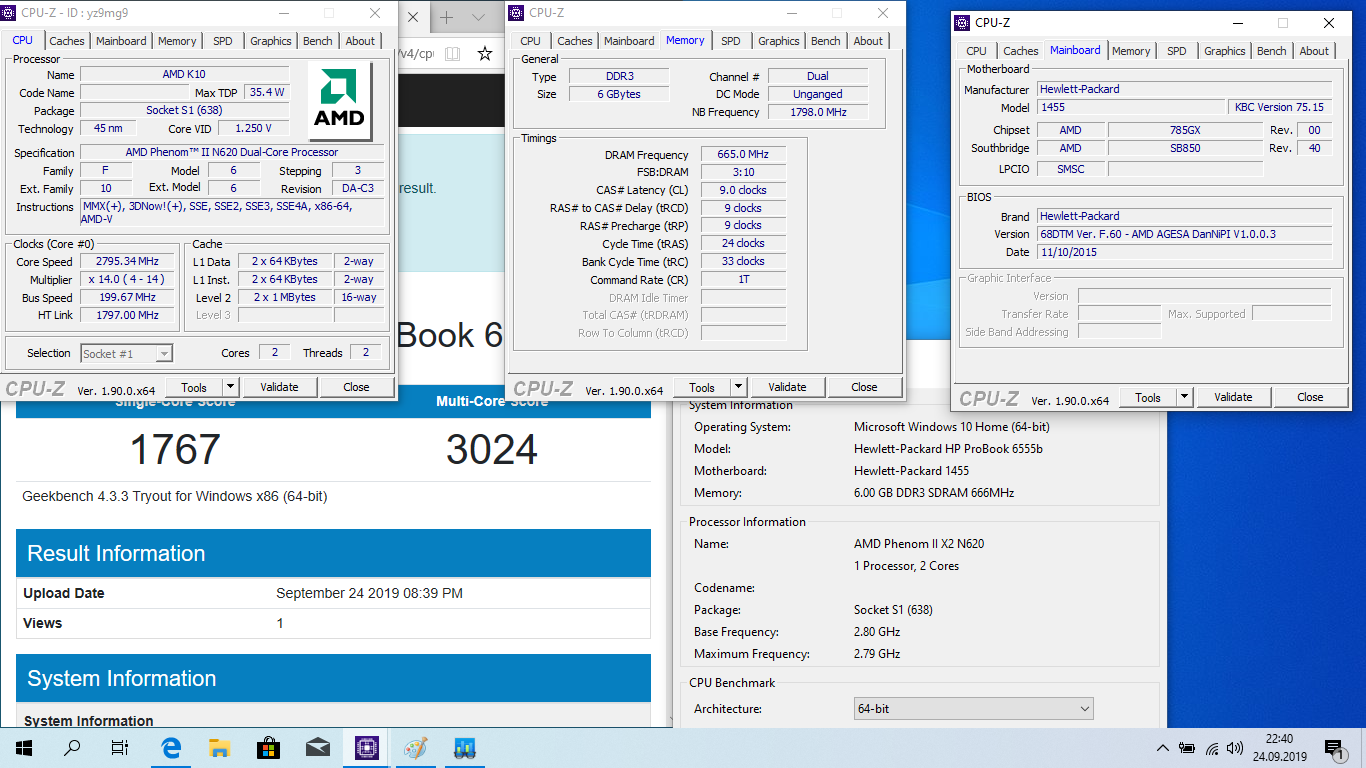The width and height of the screenshot is (1366, 768).
Task: Click the title bar icon of the CPU-Z ID yz9mg9 window
Action: point(11,13)
